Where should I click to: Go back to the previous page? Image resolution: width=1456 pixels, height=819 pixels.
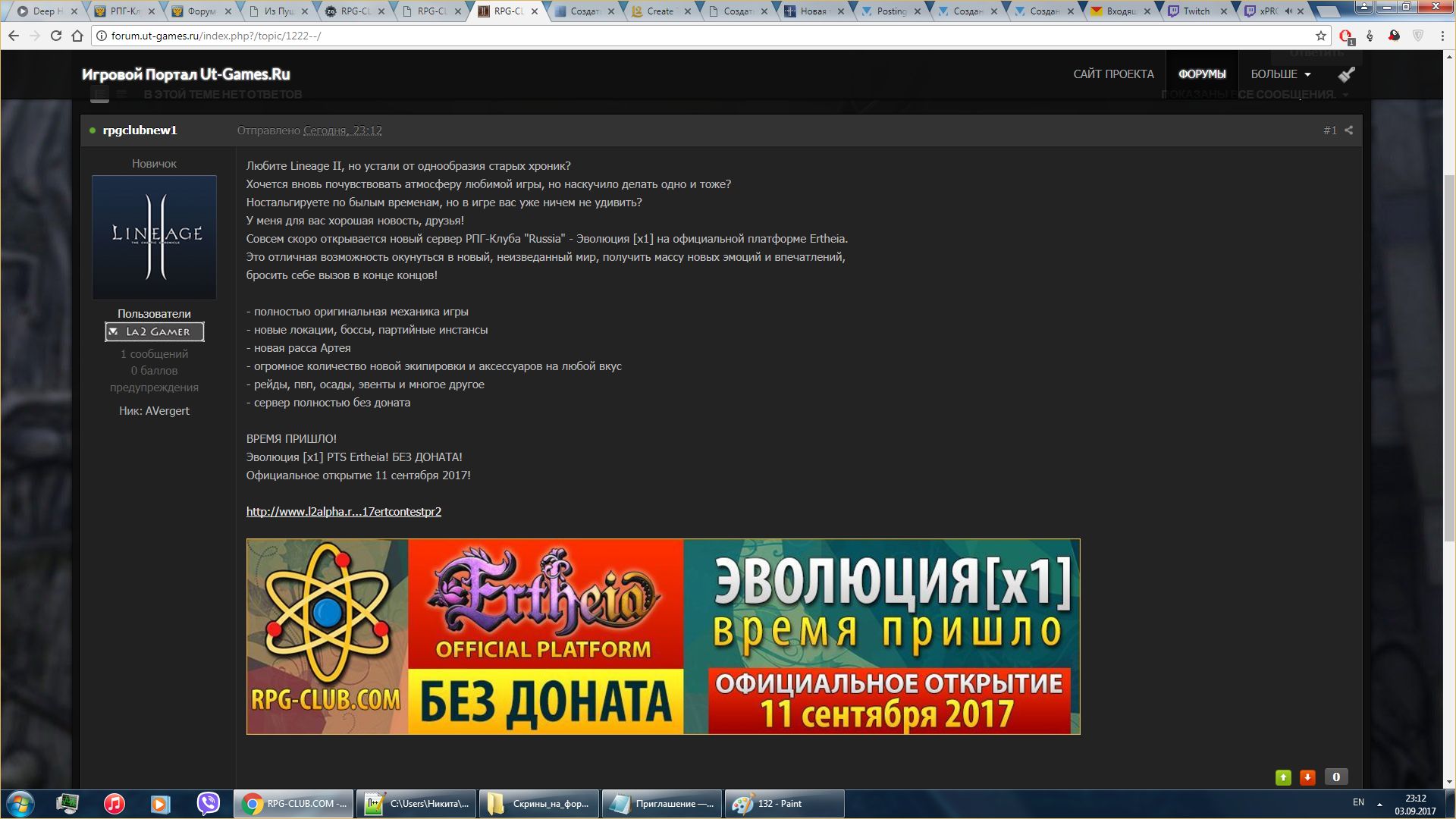click(14, 36)
